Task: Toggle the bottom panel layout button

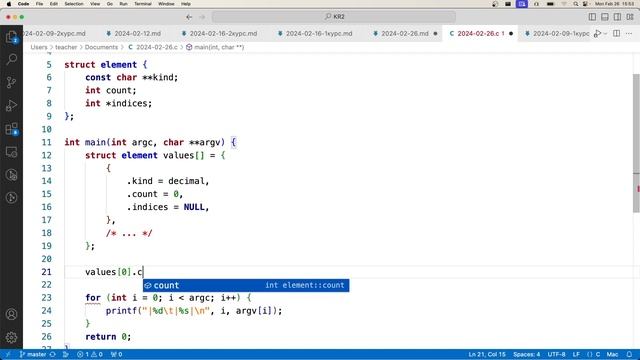Action: [605, 17]
